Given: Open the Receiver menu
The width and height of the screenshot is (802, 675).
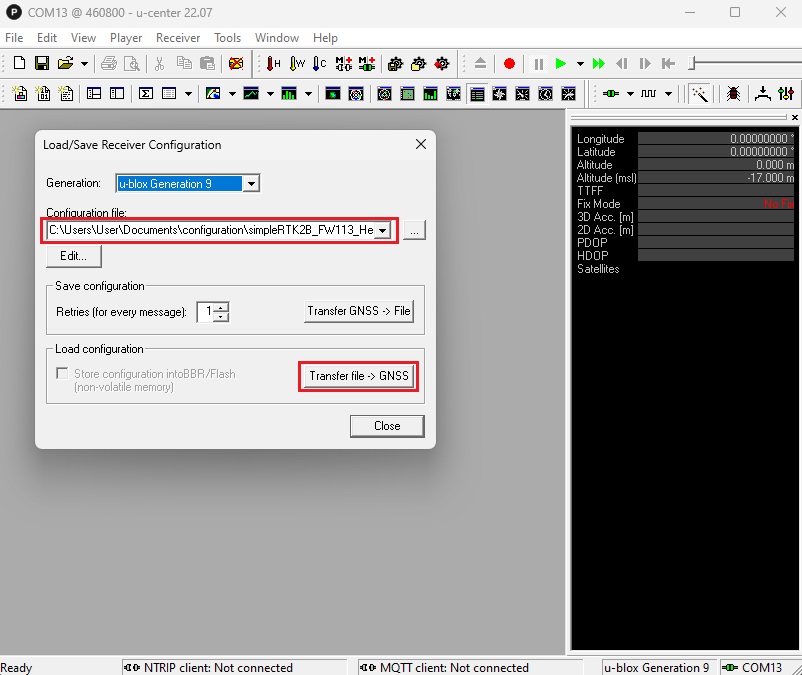Looking at the screenshot, I should pyautogui.click(x=178, y=38).
